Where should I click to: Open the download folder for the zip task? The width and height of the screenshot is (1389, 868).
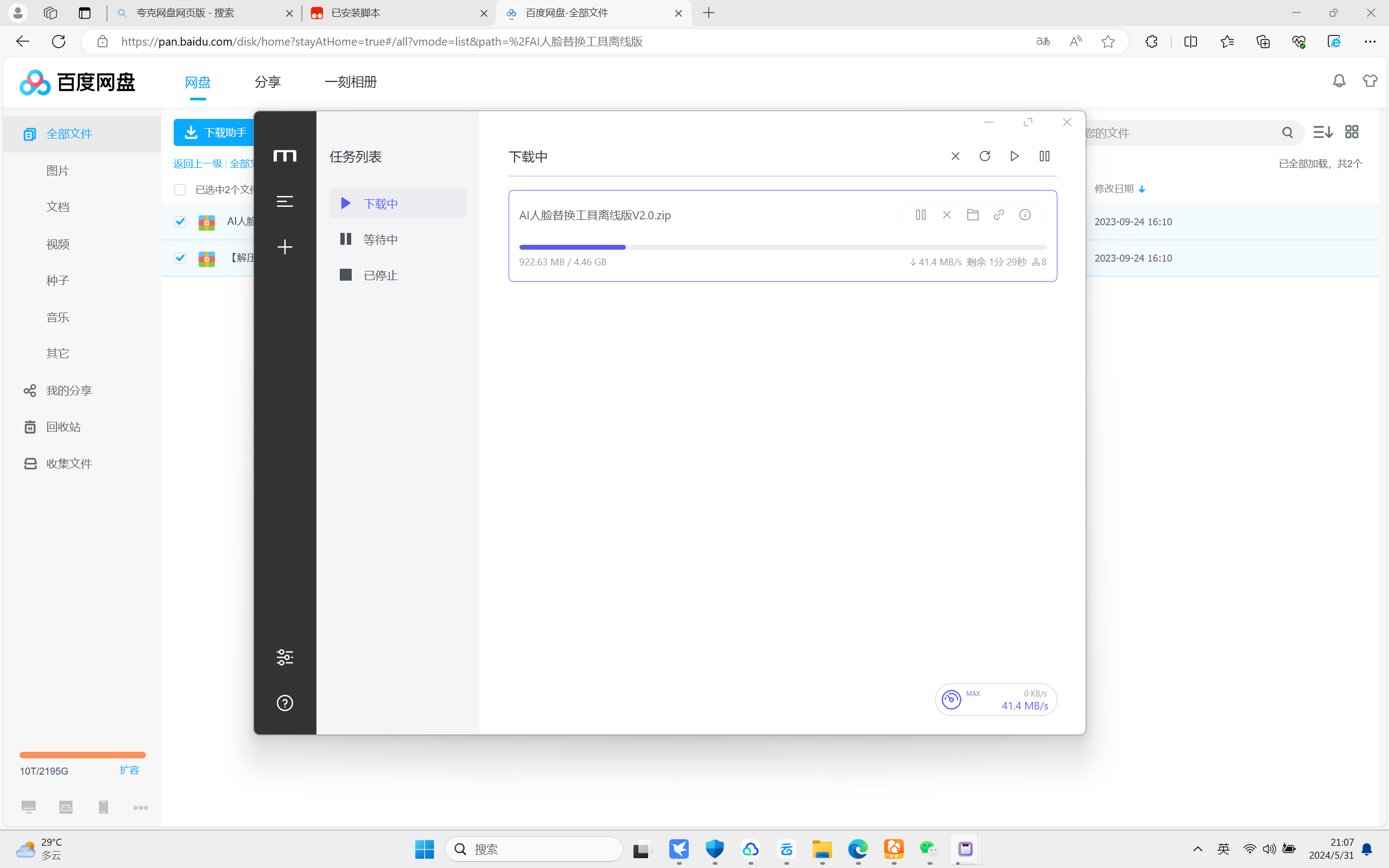972,215
